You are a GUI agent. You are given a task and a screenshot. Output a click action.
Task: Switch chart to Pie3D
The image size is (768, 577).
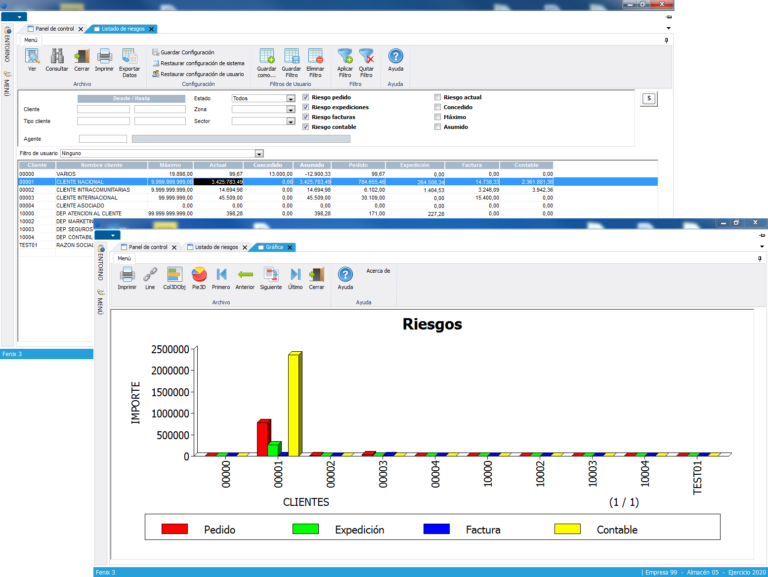tap(198, 275)
